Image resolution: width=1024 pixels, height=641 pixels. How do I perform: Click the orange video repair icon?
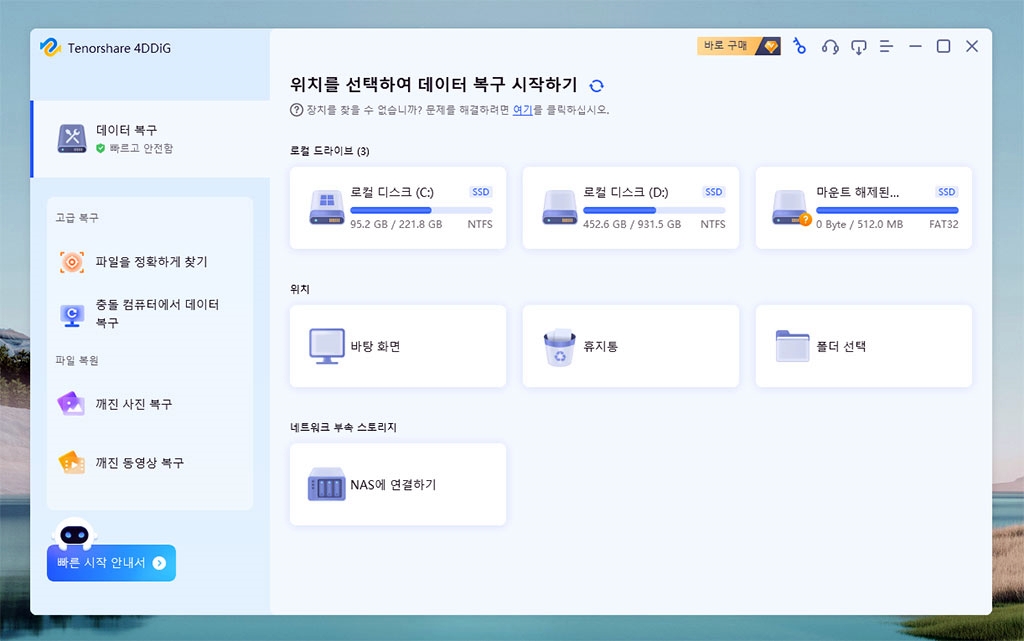72,463
